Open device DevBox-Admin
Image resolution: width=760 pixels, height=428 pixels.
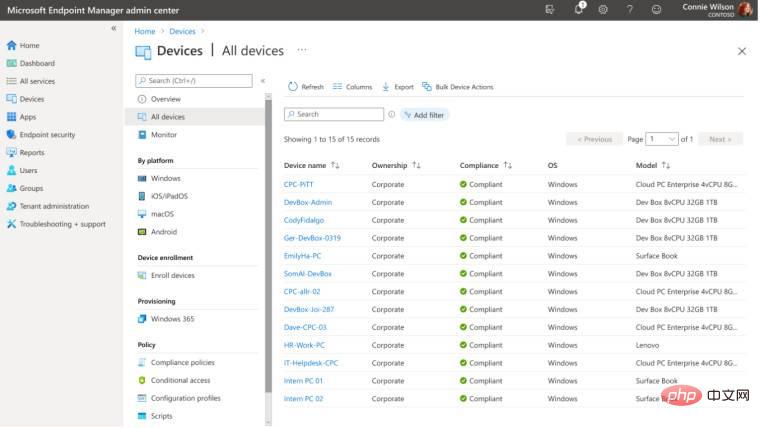pyautogui.click(x=308, y=203)
